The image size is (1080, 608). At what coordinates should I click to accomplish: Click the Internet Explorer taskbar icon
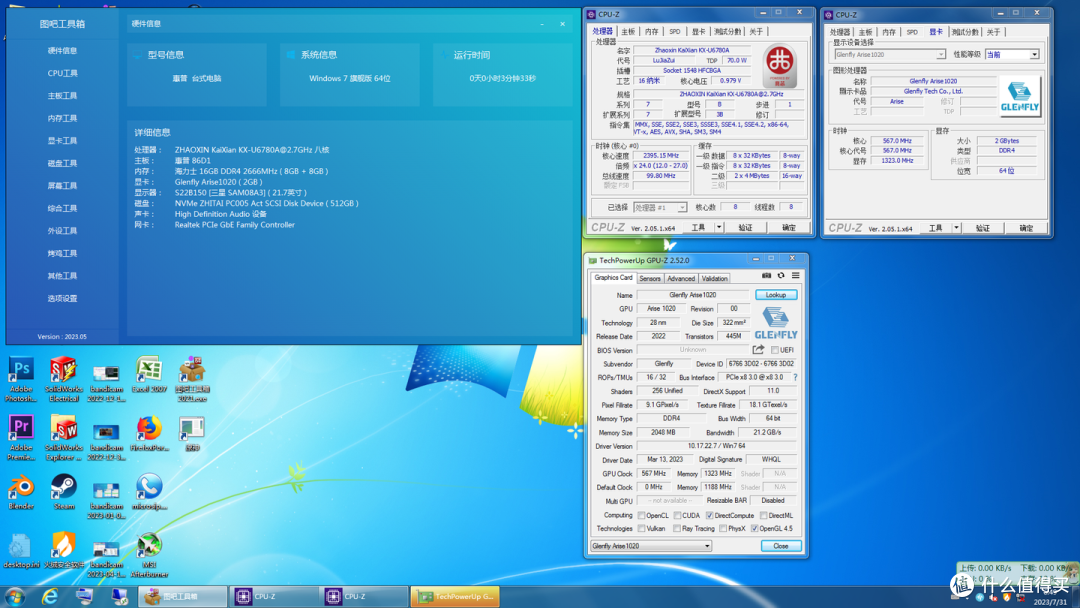click(x=50, y=596)
